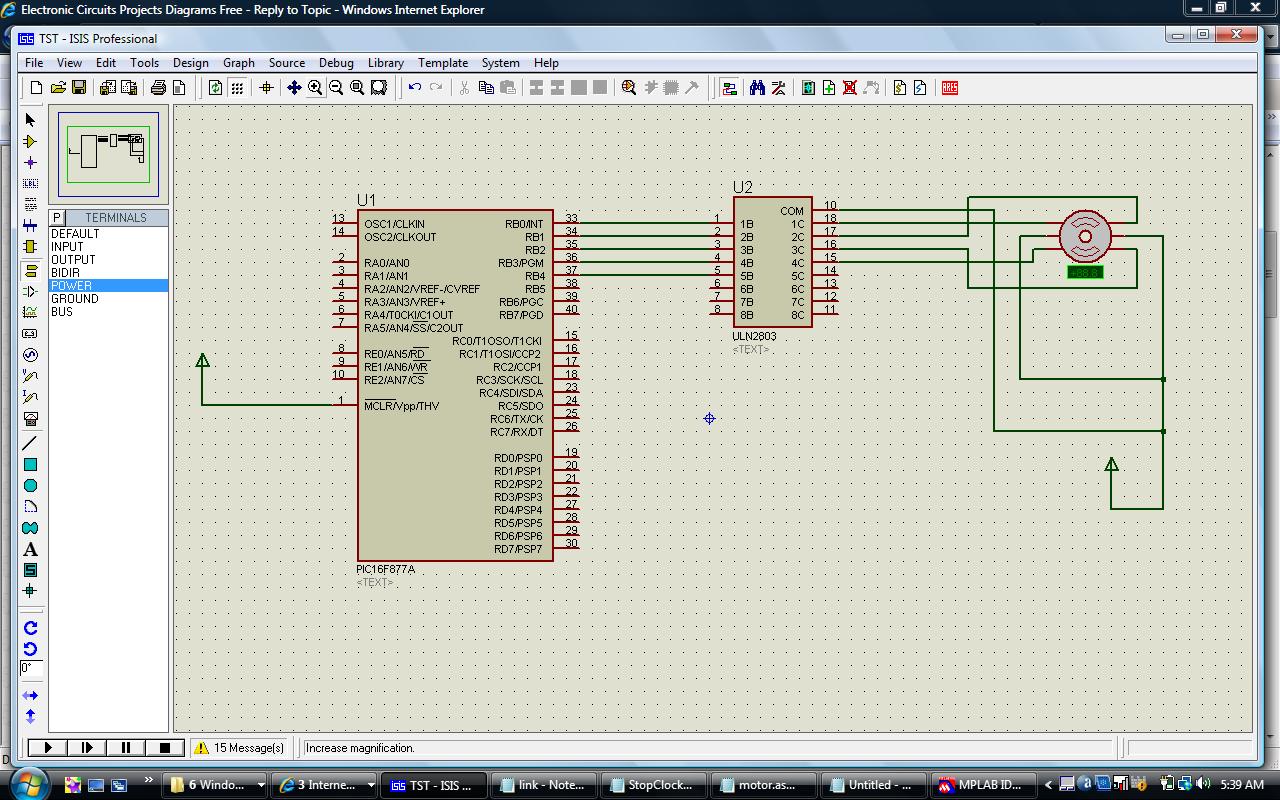This screenshot has height=800, width=1280.
Task: Toggle the Wire Autorouter button
Action: pyautogui.click(x=729, y=88)
